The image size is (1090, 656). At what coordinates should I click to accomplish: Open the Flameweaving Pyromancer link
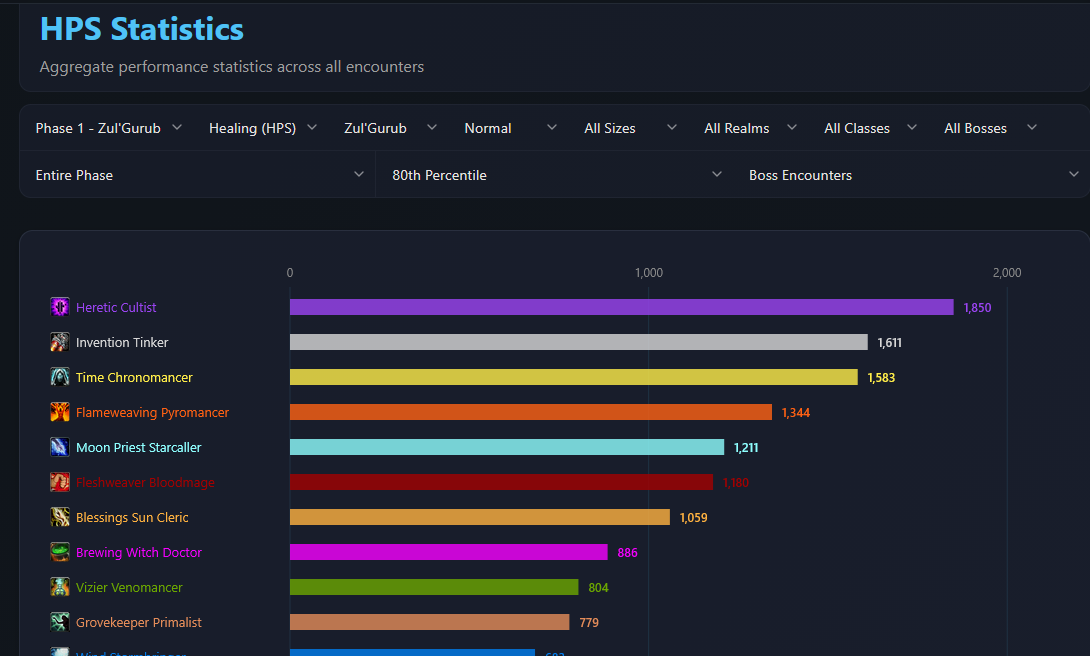(x=152, y=412)
